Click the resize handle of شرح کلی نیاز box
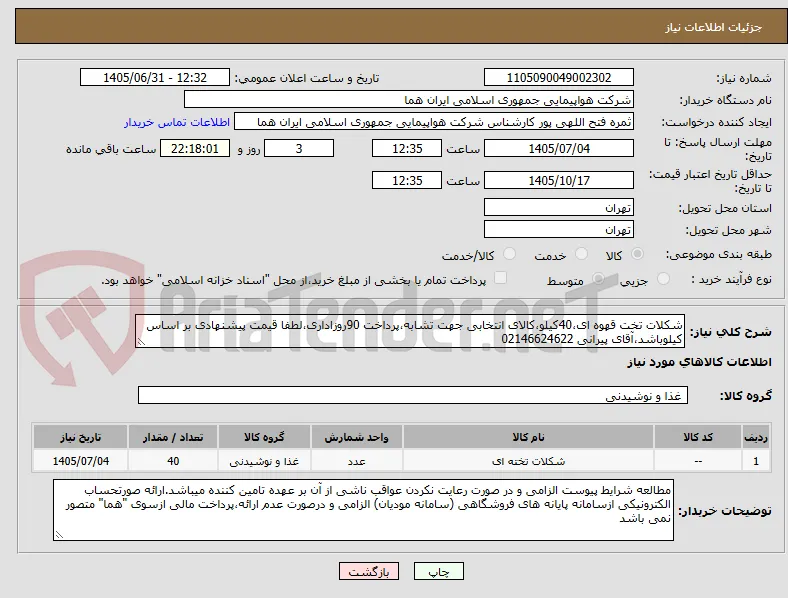788x598 pixels. (141, 342)
